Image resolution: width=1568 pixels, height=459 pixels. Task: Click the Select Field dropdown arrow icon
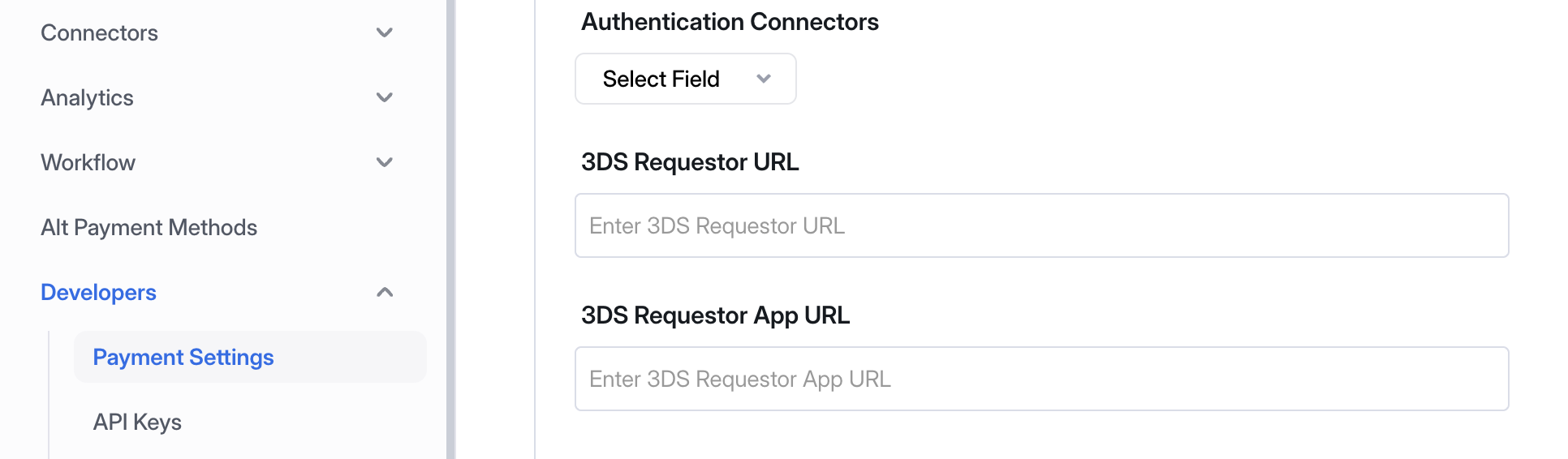763,79
